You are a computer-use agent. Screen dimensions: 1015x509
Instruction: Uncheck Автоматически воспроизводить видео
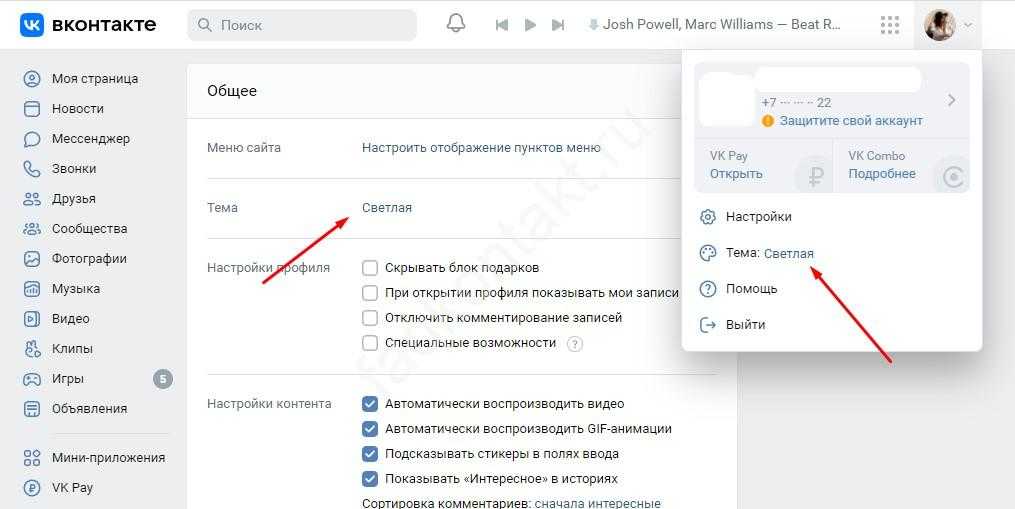[370, 404]
